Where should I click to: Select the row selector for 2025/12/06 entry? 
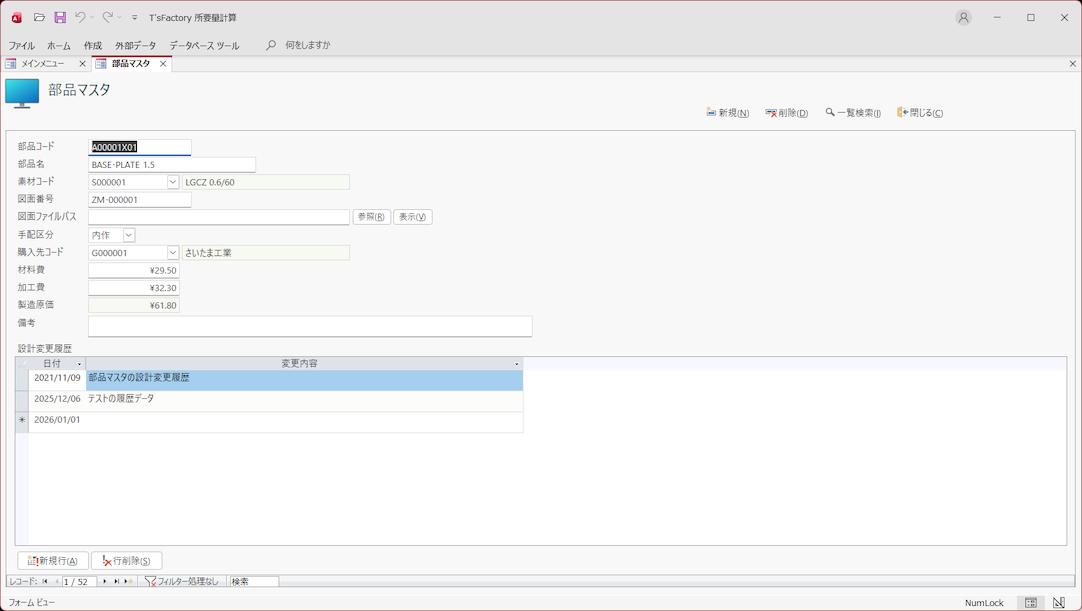21,399
